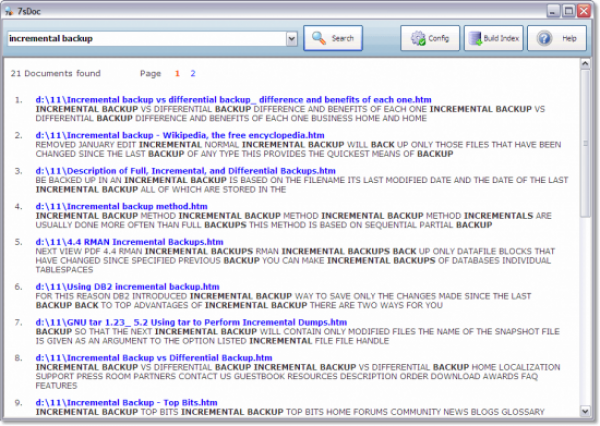Click the vertical scrollbar thumb
This screenshot has width=600, height=426.
585,143
